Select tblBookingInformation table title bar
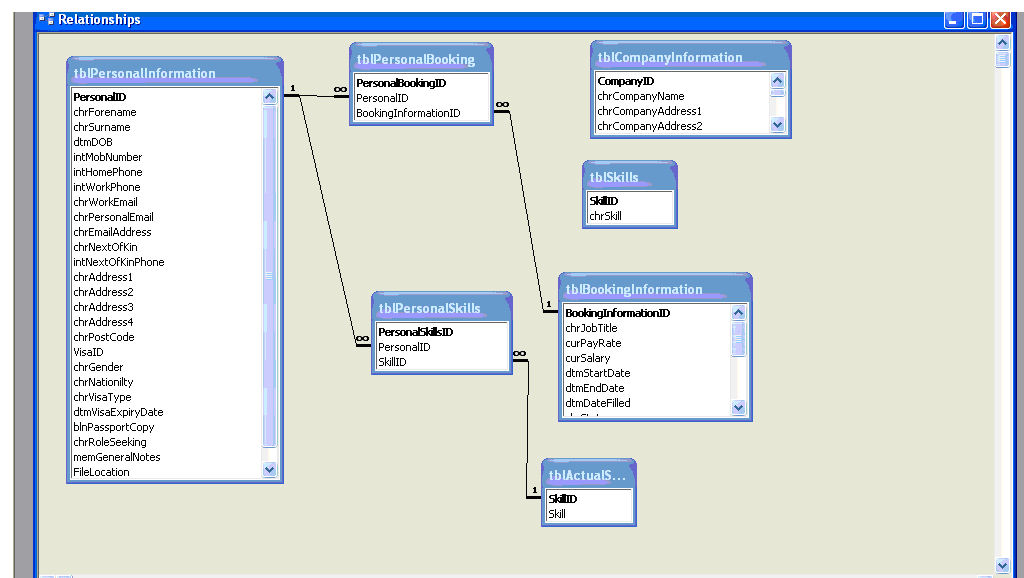1024x578 pixels. [655, 289]
